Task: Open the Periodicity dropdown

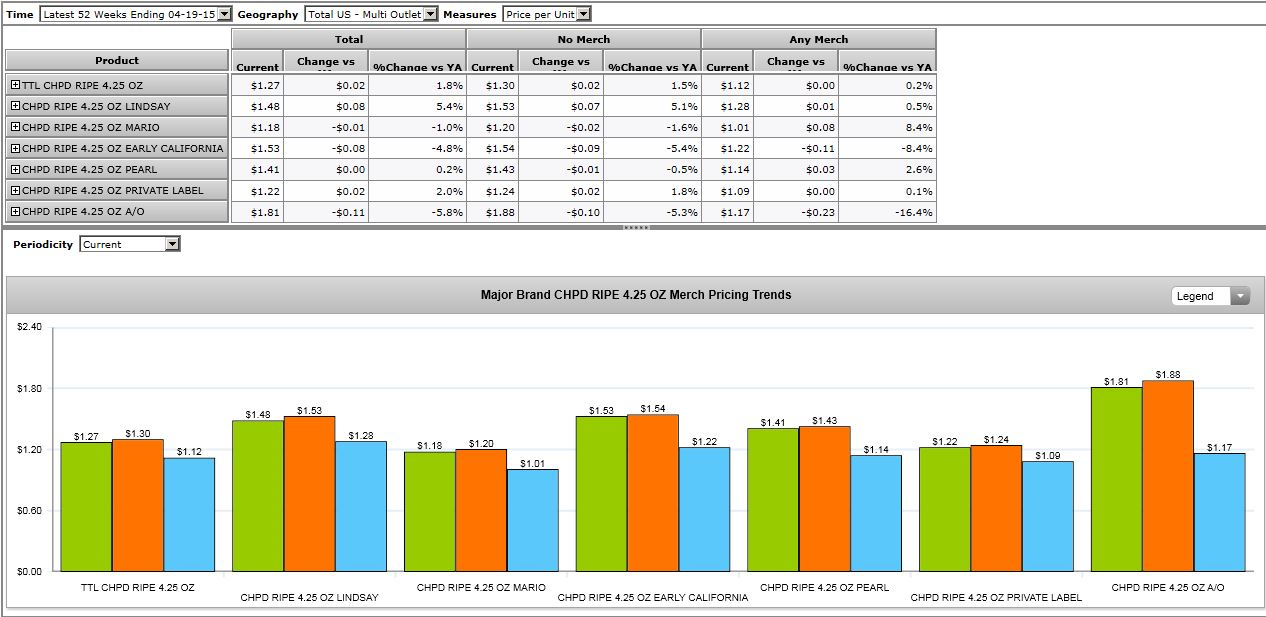Action: coord(172,244)
